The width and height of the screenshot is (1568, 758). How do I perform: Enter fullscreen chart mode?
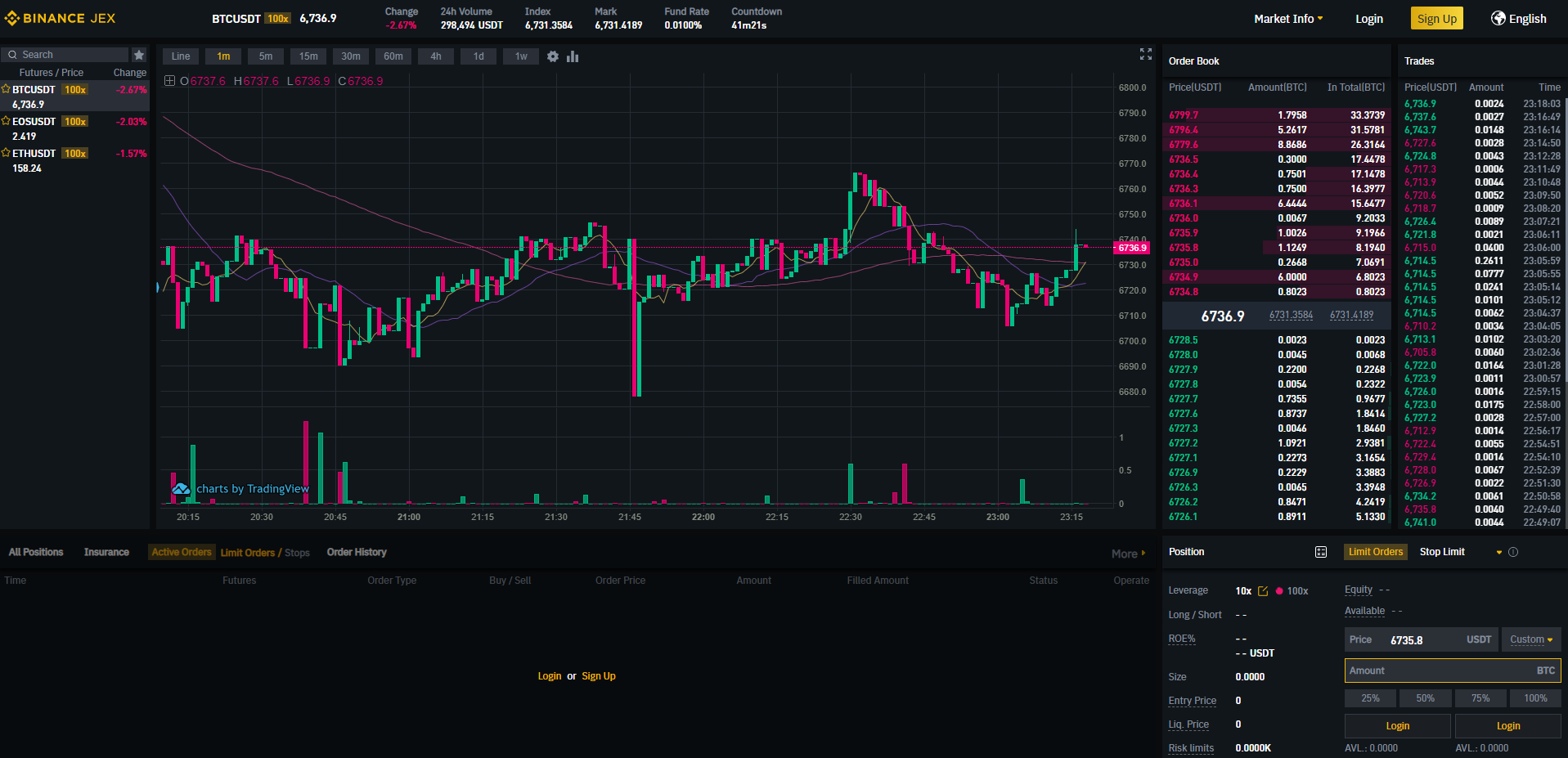point(1146,54)
